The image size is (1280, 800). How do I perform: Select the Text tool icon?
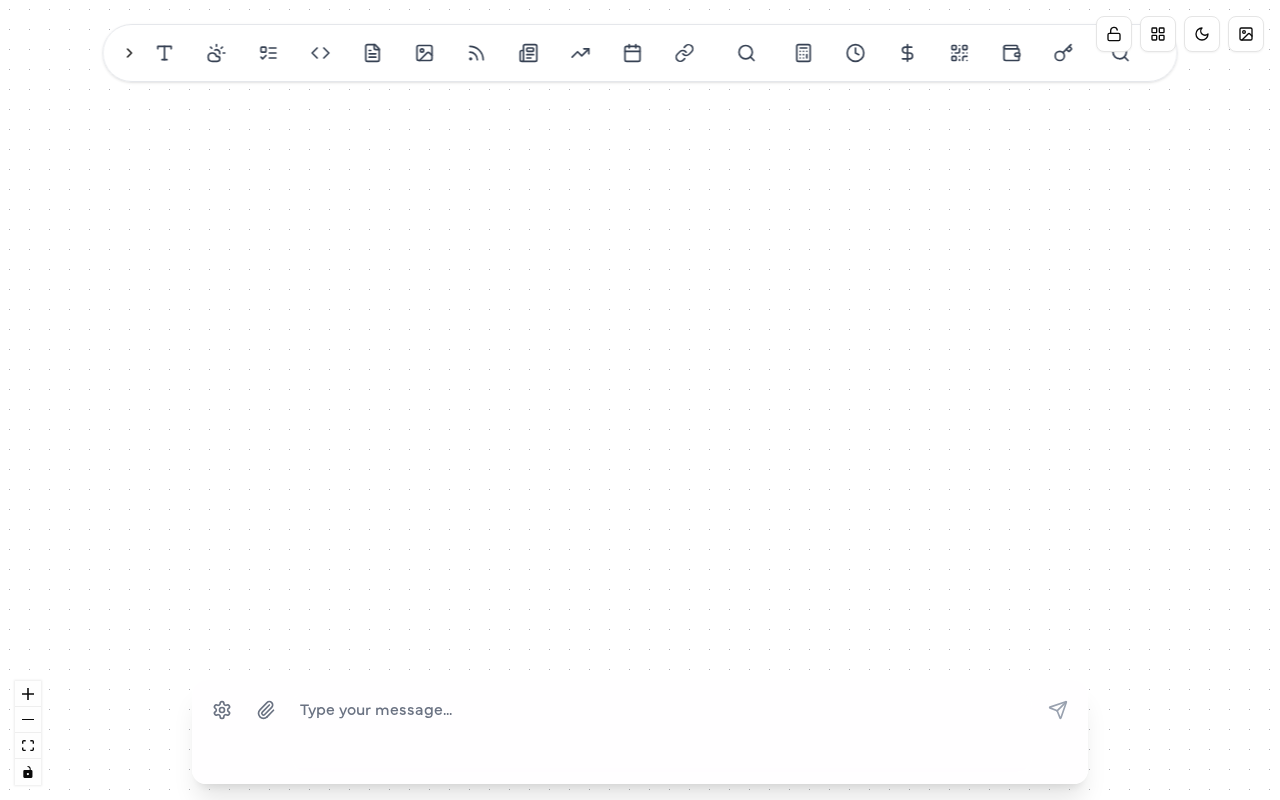click(165, 53)
